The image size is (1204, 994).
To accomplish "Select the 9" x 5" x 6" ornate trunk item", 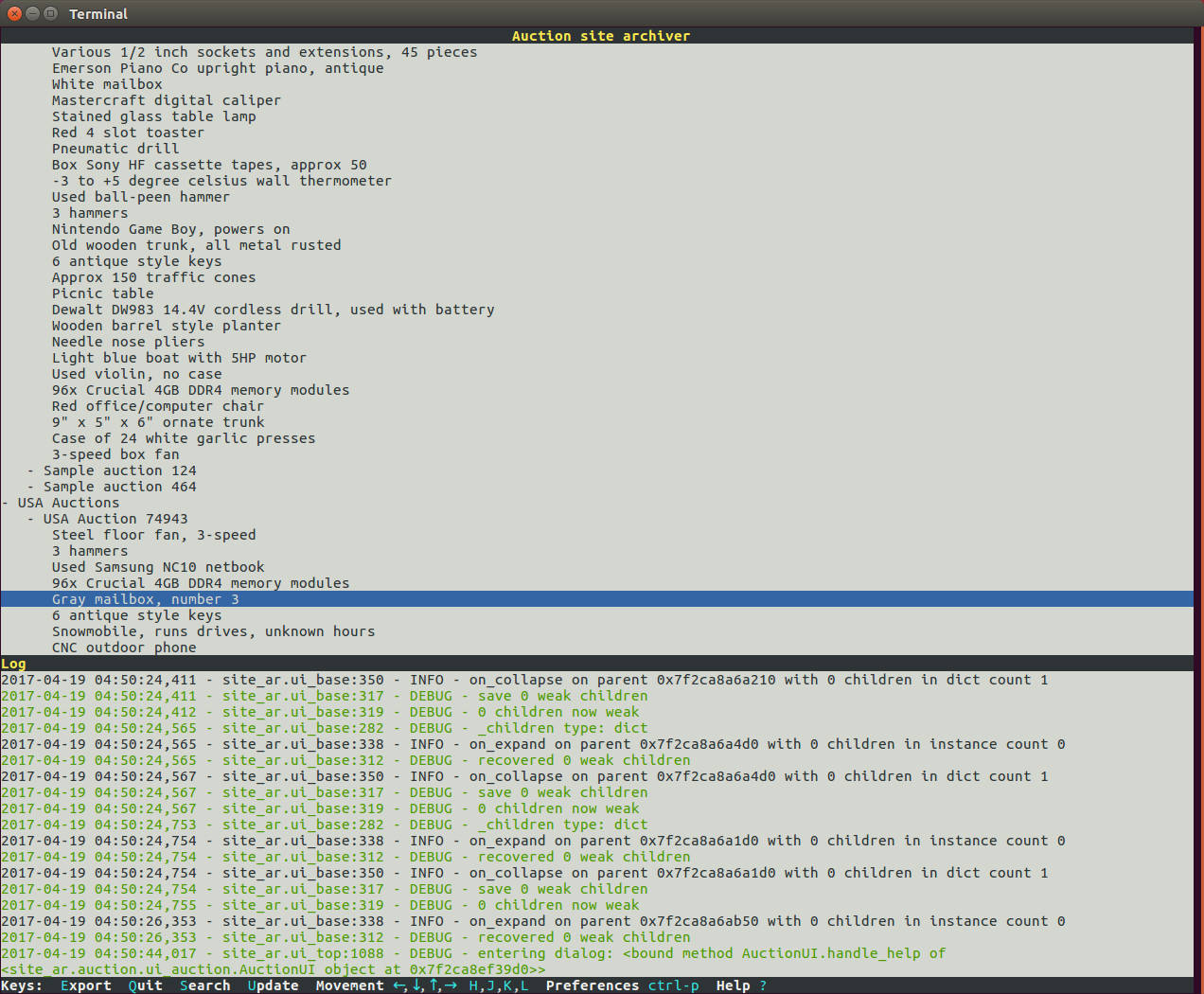I will coord(158,422).
